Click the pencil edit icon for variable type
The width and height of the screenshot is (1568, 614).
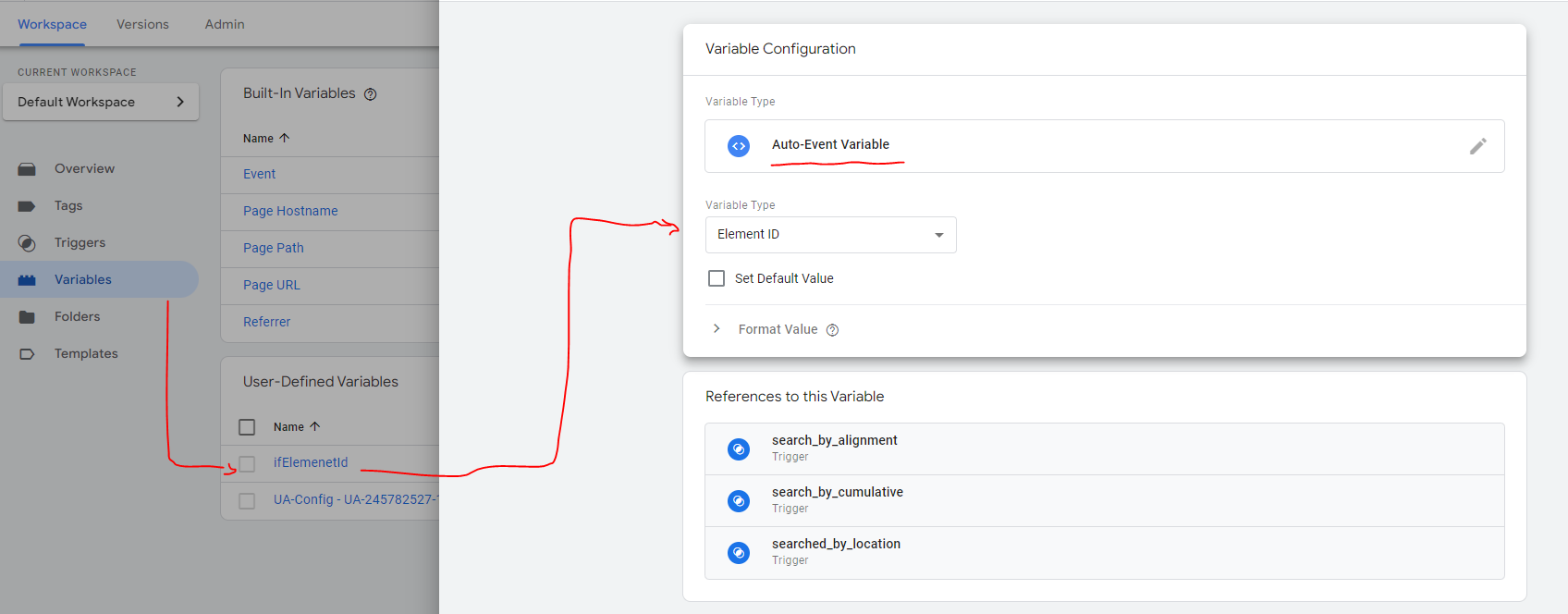coord(1477,146)
